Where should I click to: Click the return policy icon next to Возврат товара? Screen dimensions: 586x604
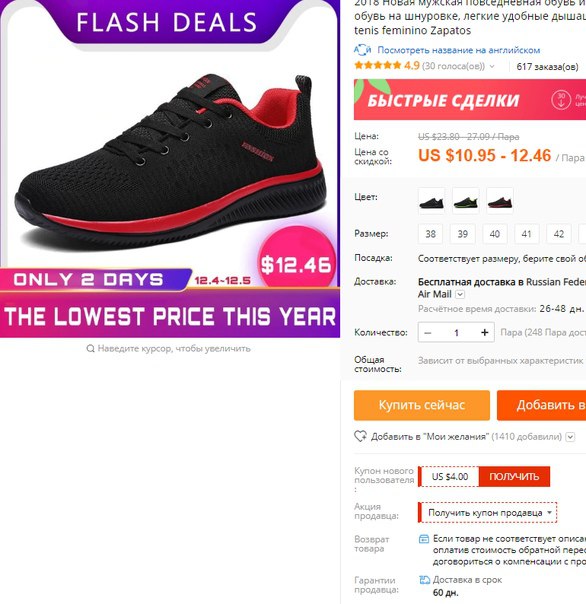[x=423, y=539]
